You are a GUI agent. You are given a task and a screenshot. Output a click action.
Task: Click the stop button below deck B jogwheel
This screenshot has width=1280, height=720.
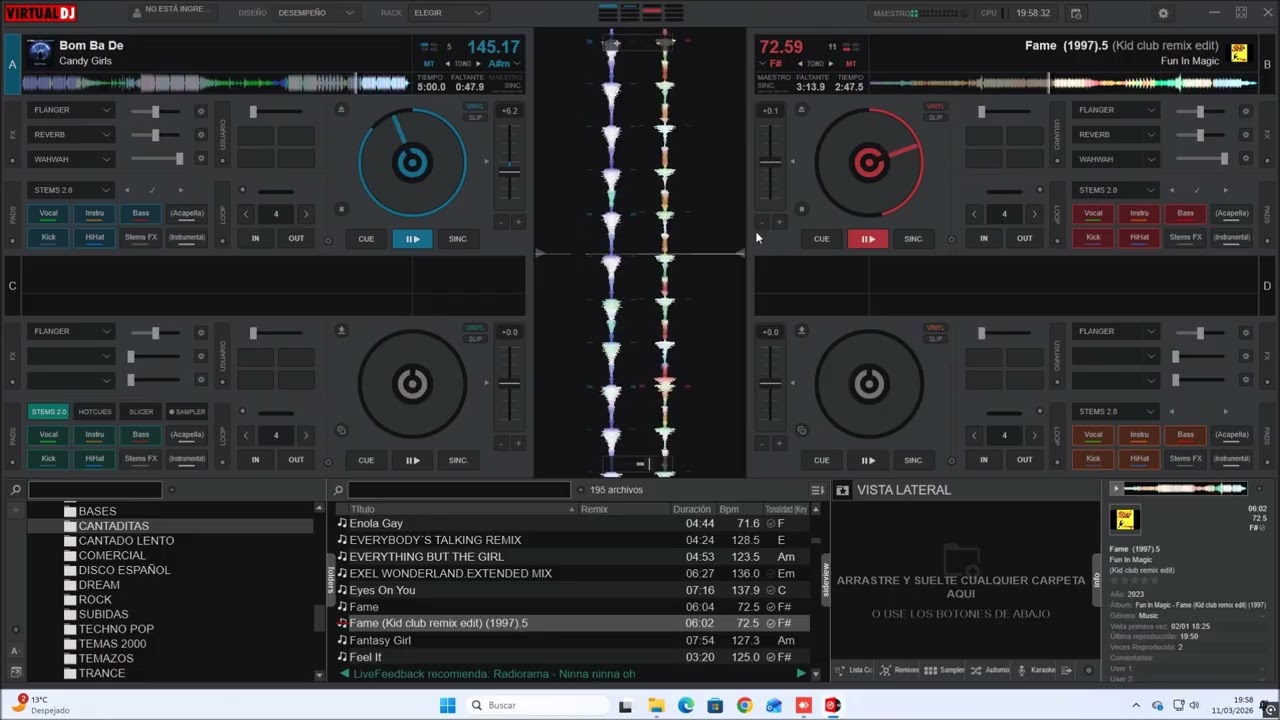pos(801,209)
